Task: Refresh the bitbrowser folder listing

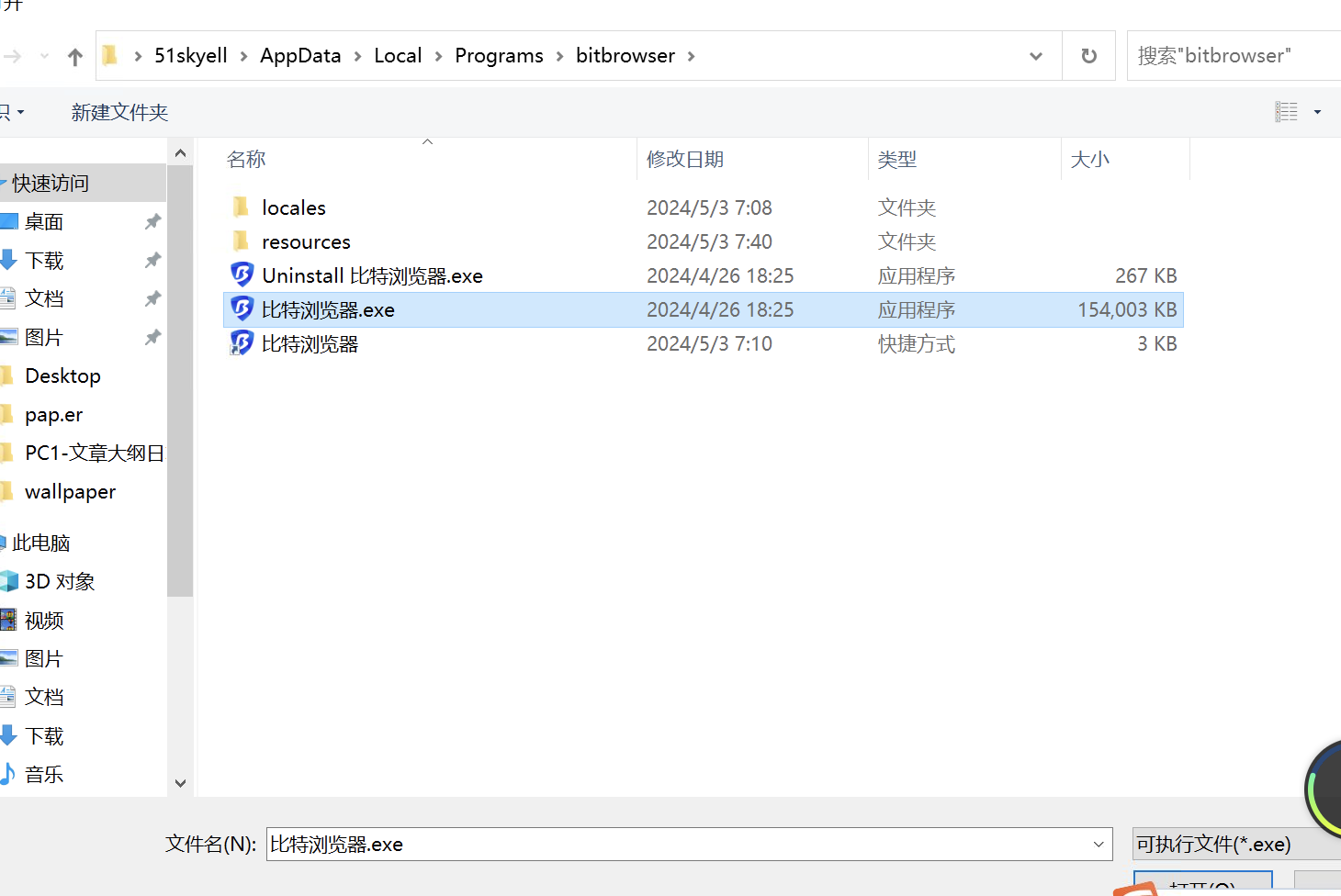Action: pyautogui.click(x=1088, y=56)
